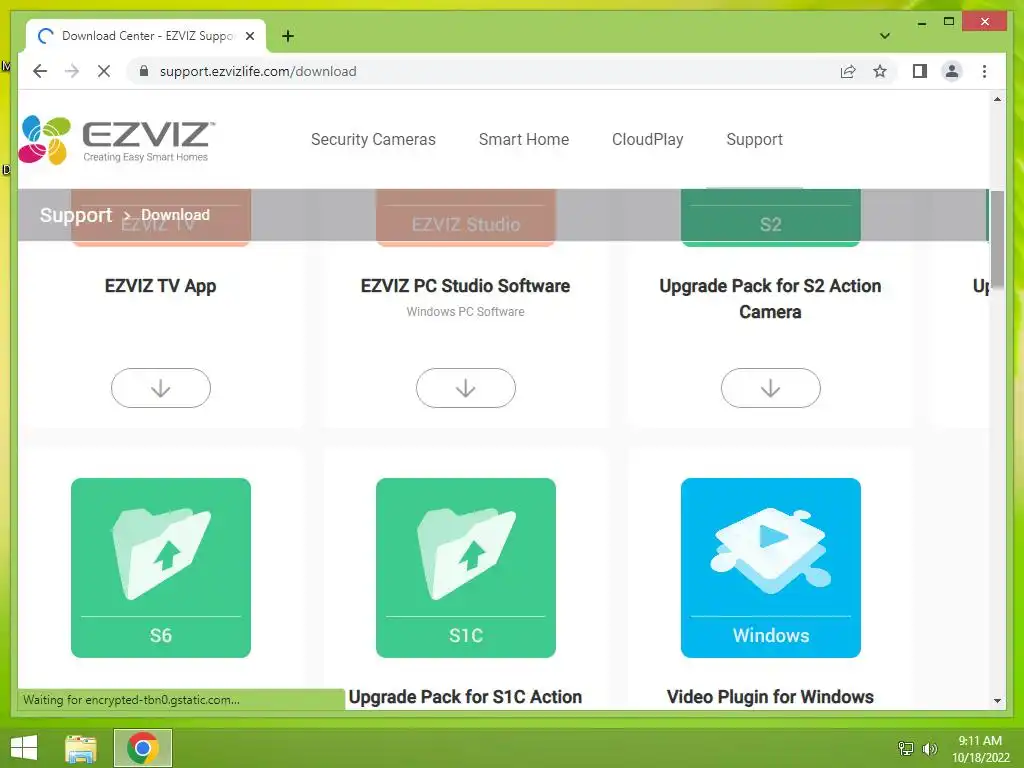
Task: Click the S6 upgrade pack tile
Action: (161, 568)
